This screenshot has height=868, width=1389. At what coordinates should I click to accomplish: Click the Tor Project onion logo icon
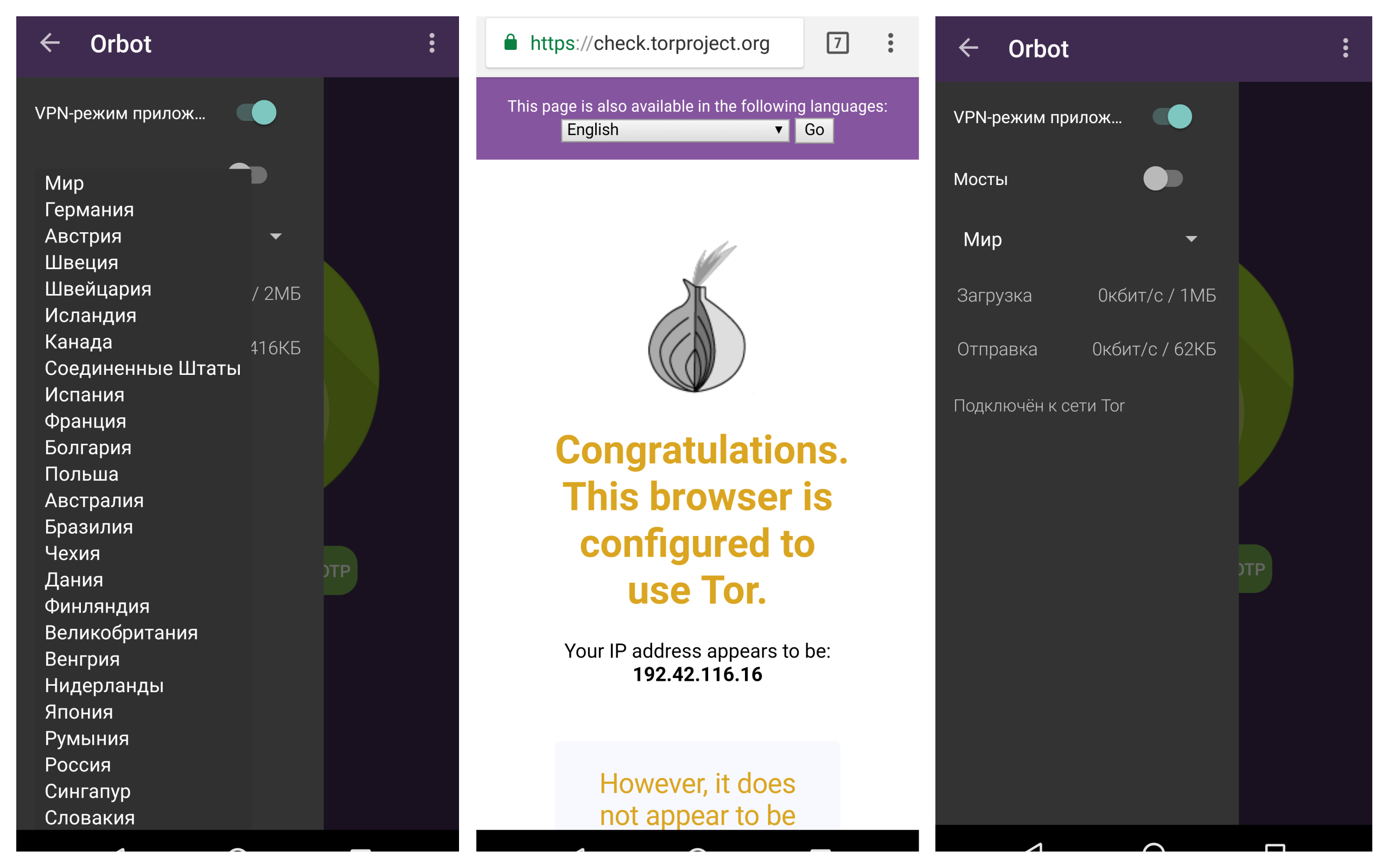click(x=694, y=310)
